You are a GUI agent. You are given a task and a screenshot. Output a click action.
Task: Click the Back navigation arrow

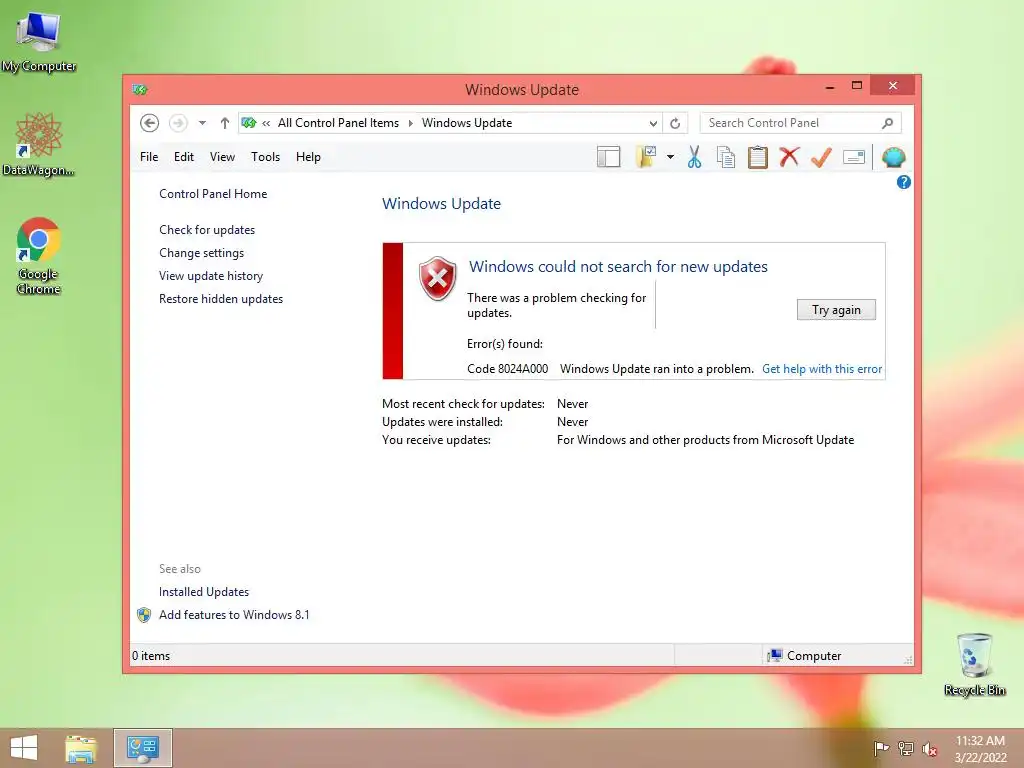(x=149, y=123)
